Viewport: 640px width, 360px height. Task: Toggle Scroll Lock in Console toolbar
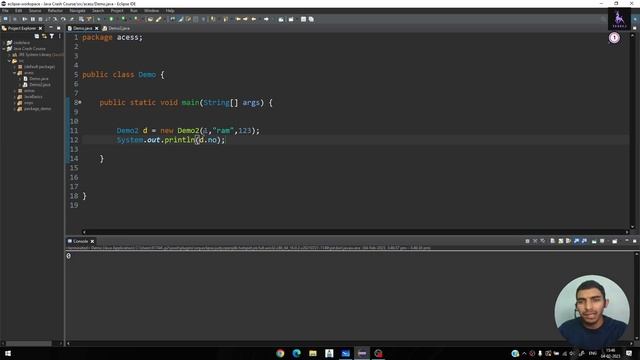point(561,241)
